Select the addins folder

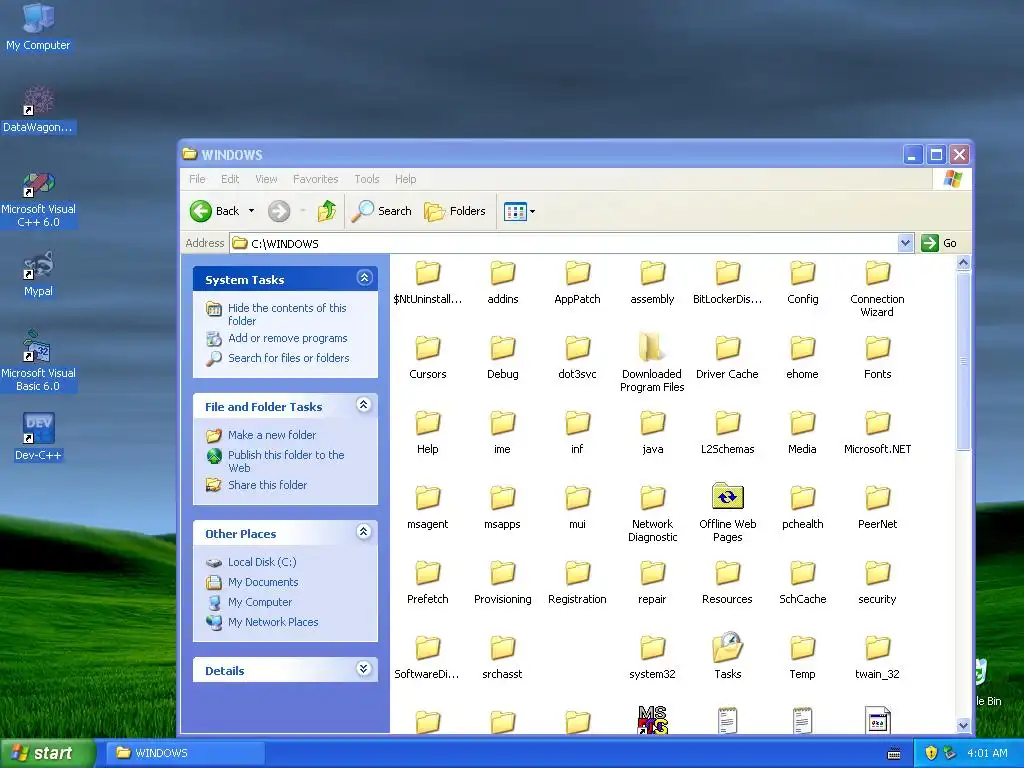tap(502, 283)
